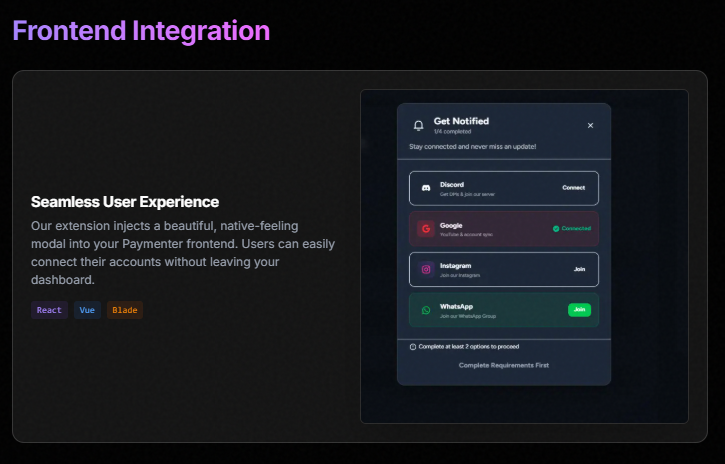Click the Google Connected status label
This screenshot has height=464, width=725.
coord(576,229)
